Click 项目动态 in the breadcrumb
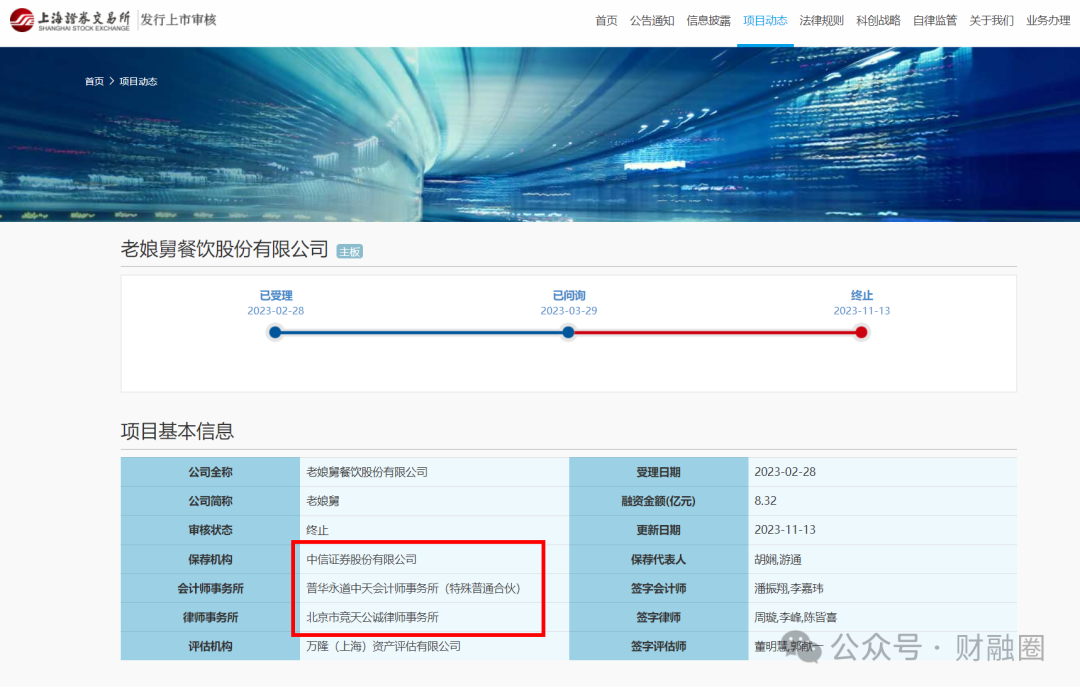This screenshot has width=1080, height=691. click(x=138, y=81)
